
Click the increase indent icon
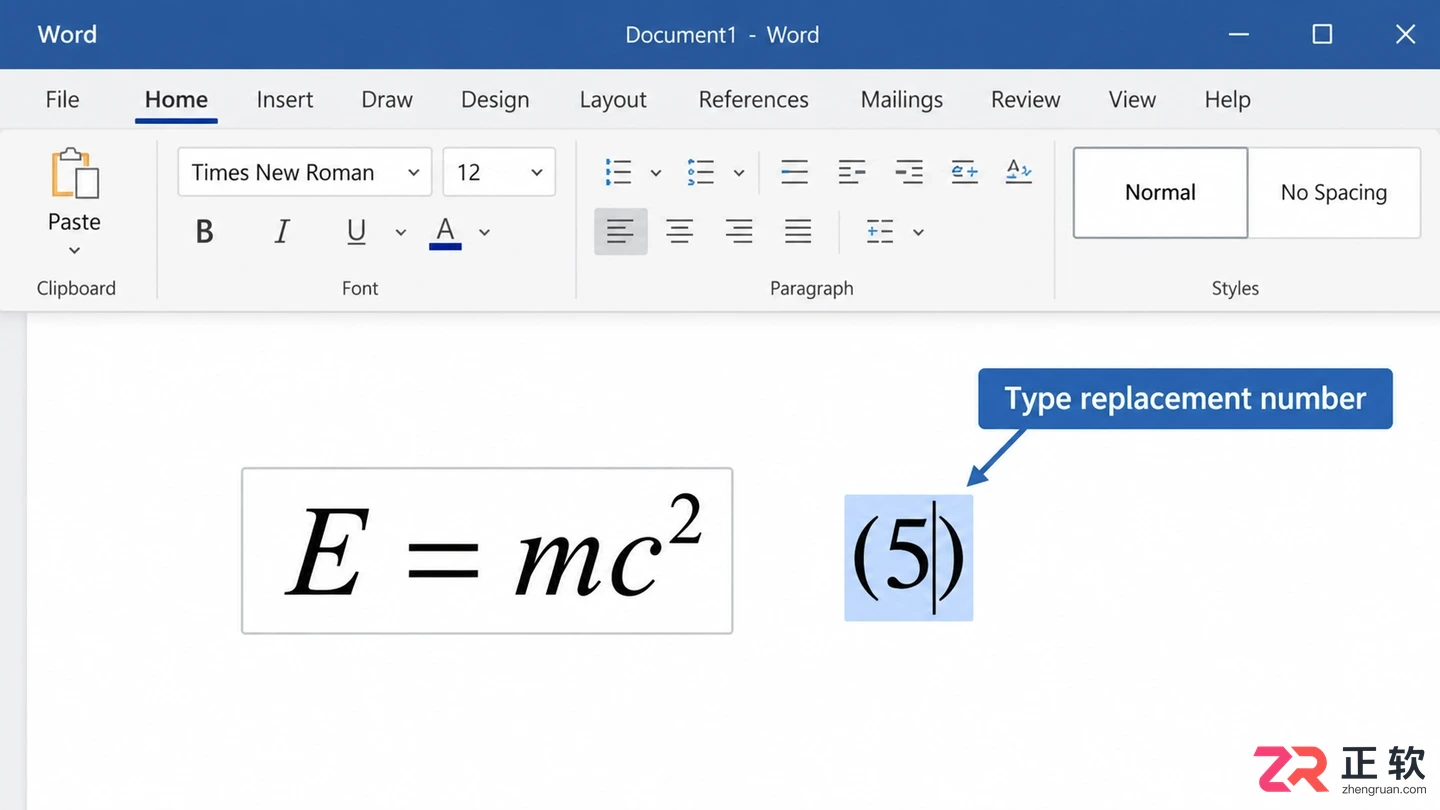pos(909,172)
